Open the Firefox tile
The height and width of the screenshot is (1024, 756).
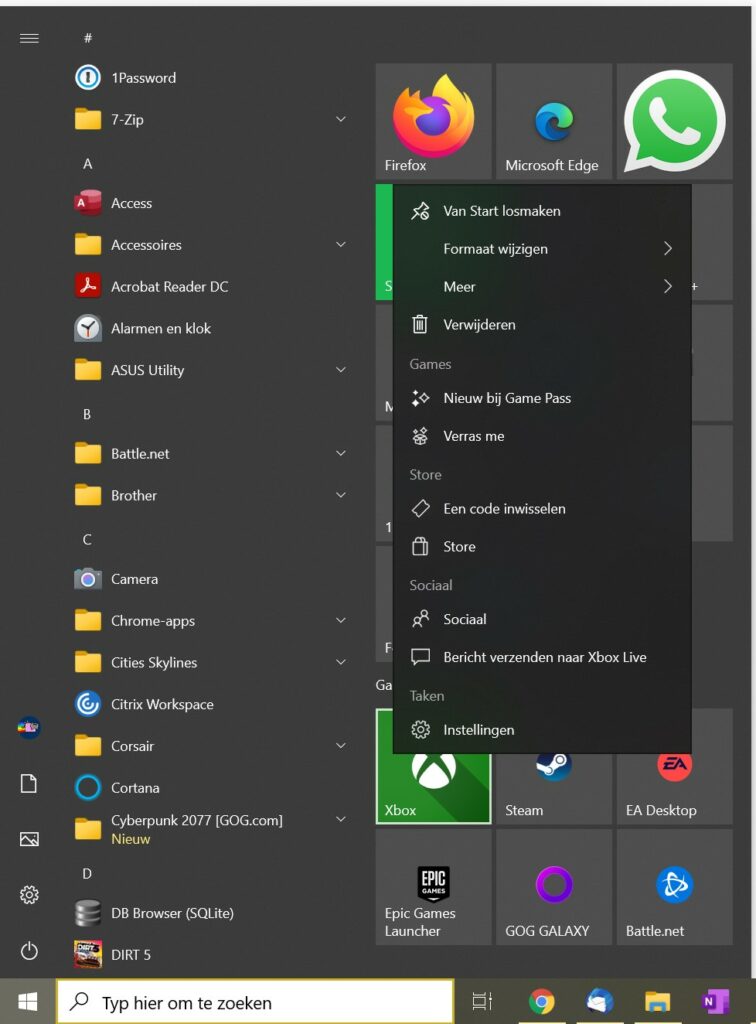pyautogui.click(x=433, y=121)
